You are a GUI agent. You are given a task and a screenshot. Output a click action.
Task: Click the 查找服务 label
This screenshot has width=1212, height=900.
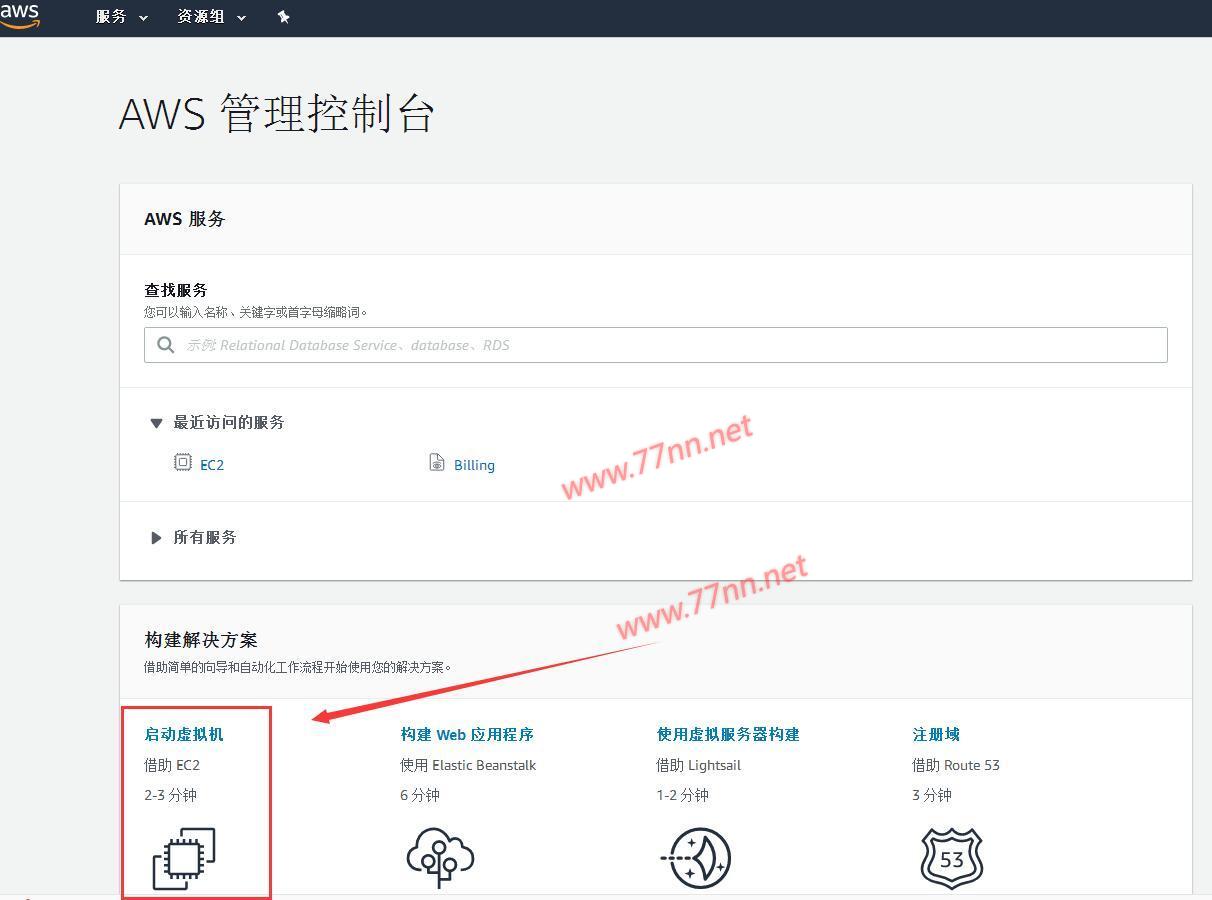pos(176,290)
